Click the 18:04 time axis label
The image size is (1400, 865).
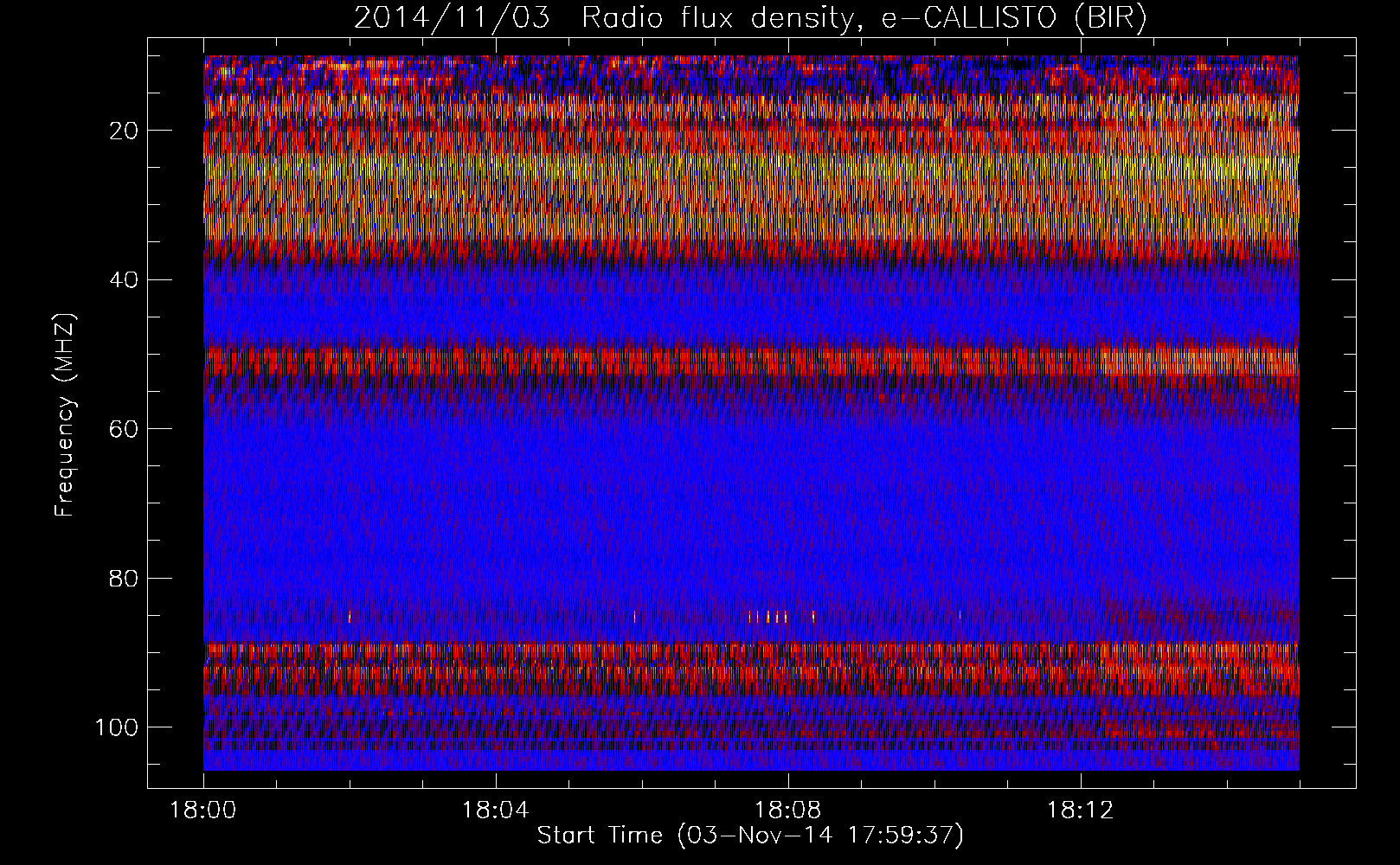point(496,811)
